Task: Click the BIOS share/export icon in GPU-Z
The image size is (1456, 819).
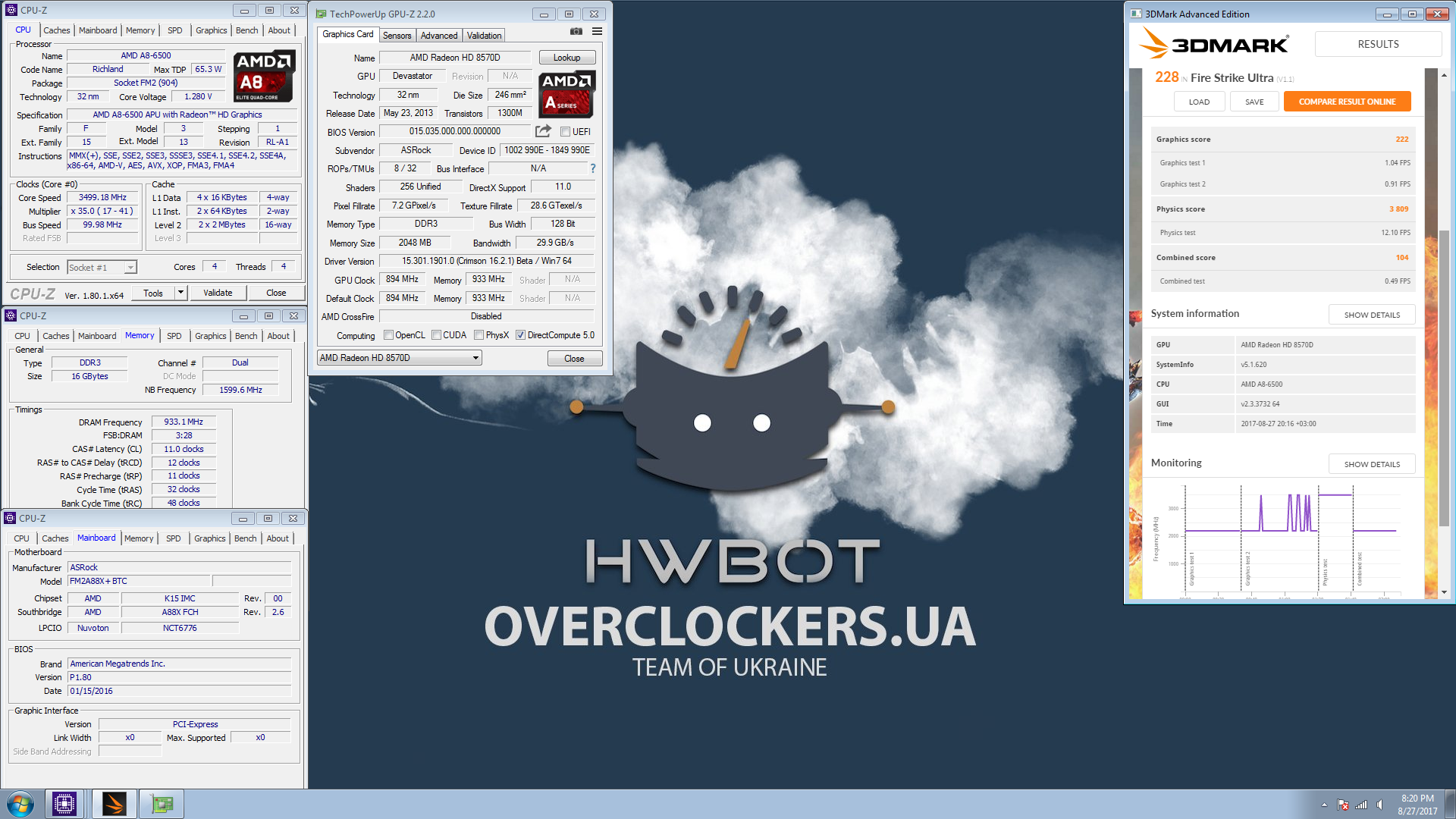Action: (x=543, y=131)
